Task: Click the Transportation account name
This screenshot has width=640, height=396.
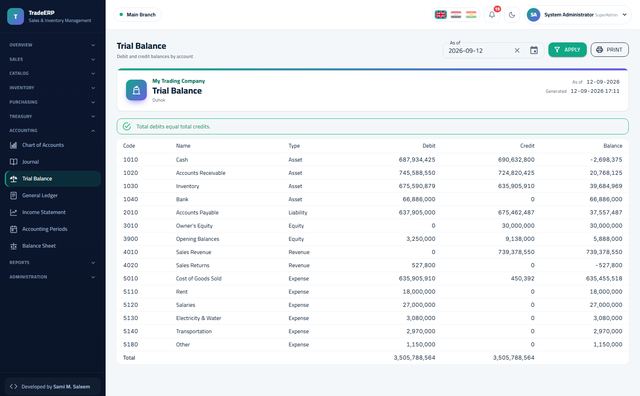Action: [x=194, y=331]
